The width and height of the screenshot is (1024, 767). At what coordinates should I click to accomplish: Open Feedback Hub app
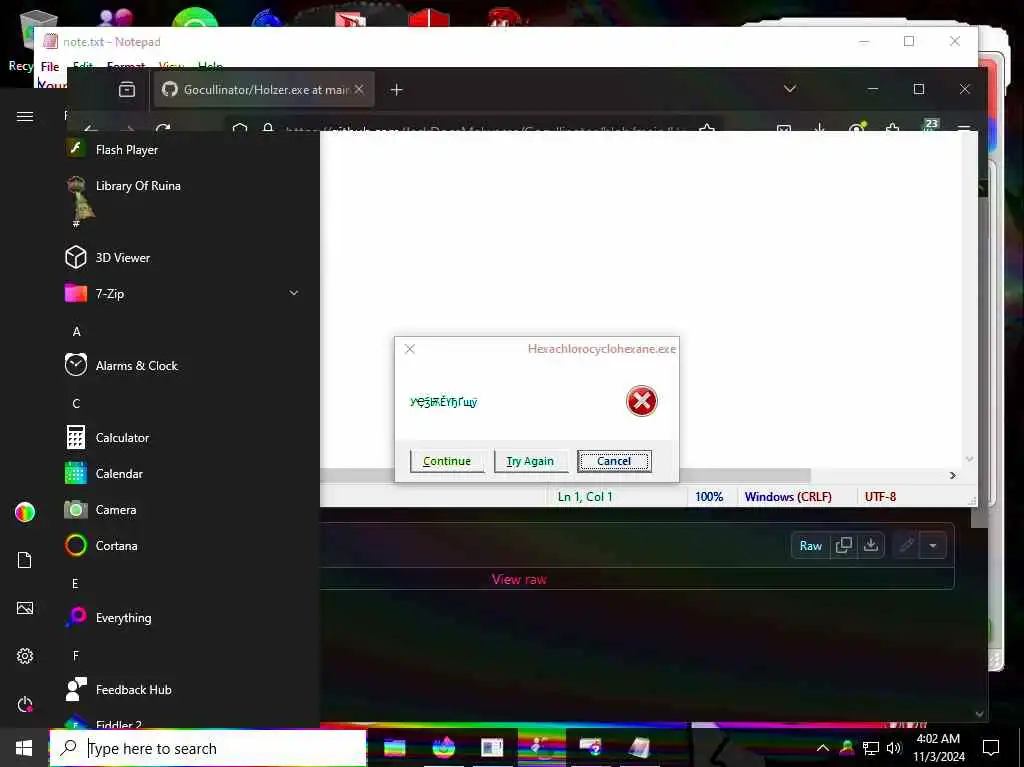tap(133, 689)
